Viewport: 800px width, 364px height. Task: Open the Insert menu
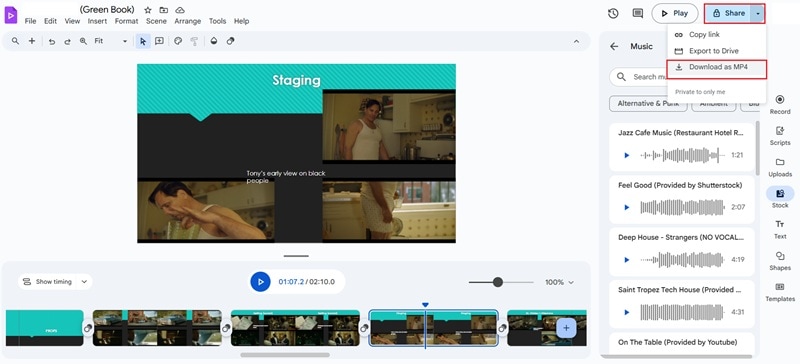tap(97, 21)
